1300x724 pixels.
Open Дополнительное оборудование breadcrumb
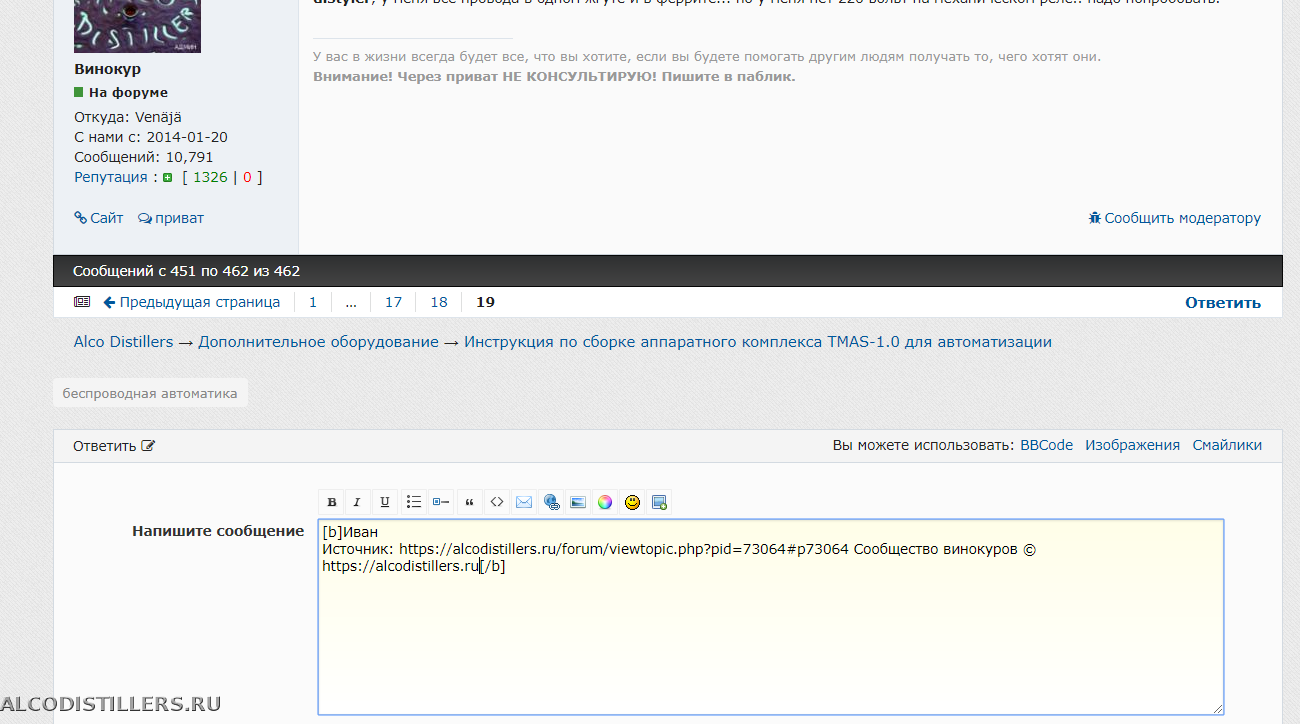(x=318, y=342)
